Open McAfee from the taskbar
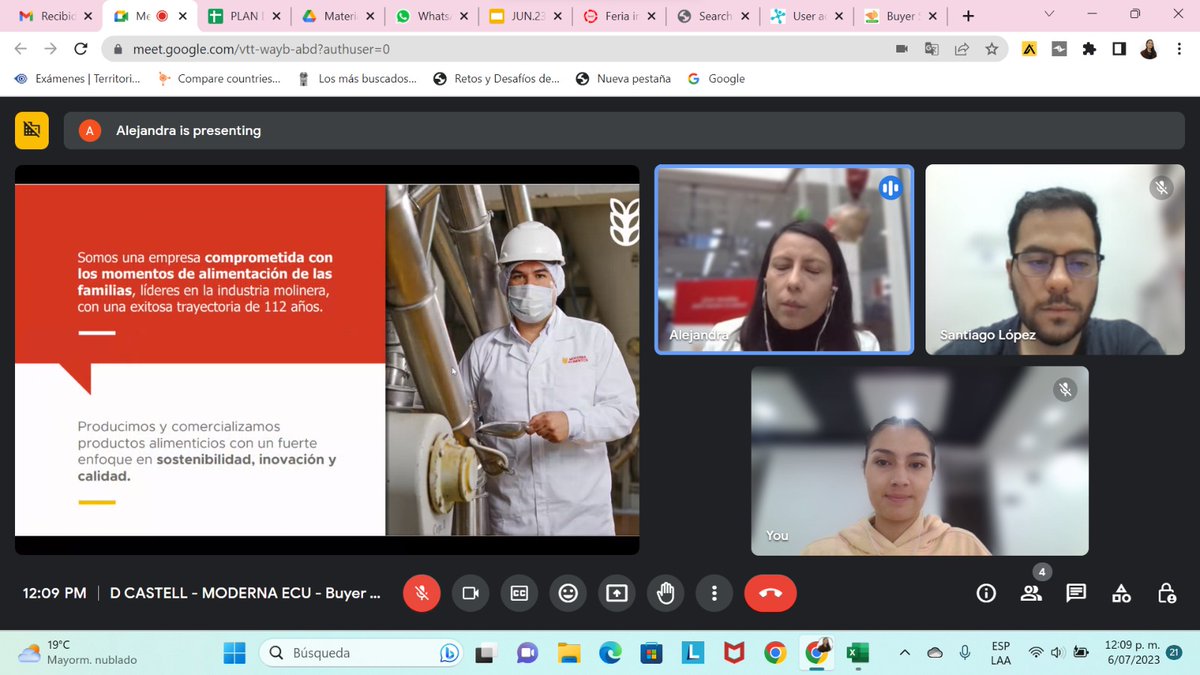The height and width of the screenshot is (675, 1200). tap(734, 653)
